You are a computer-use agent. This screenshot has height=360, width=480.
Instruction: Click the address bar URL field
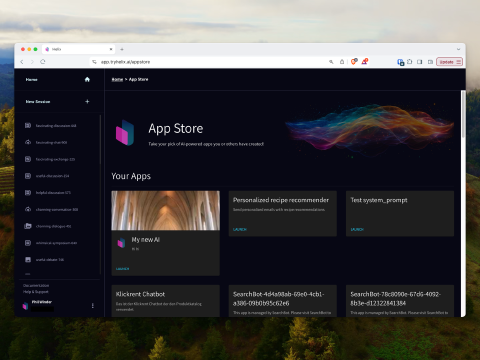[213, 62]
